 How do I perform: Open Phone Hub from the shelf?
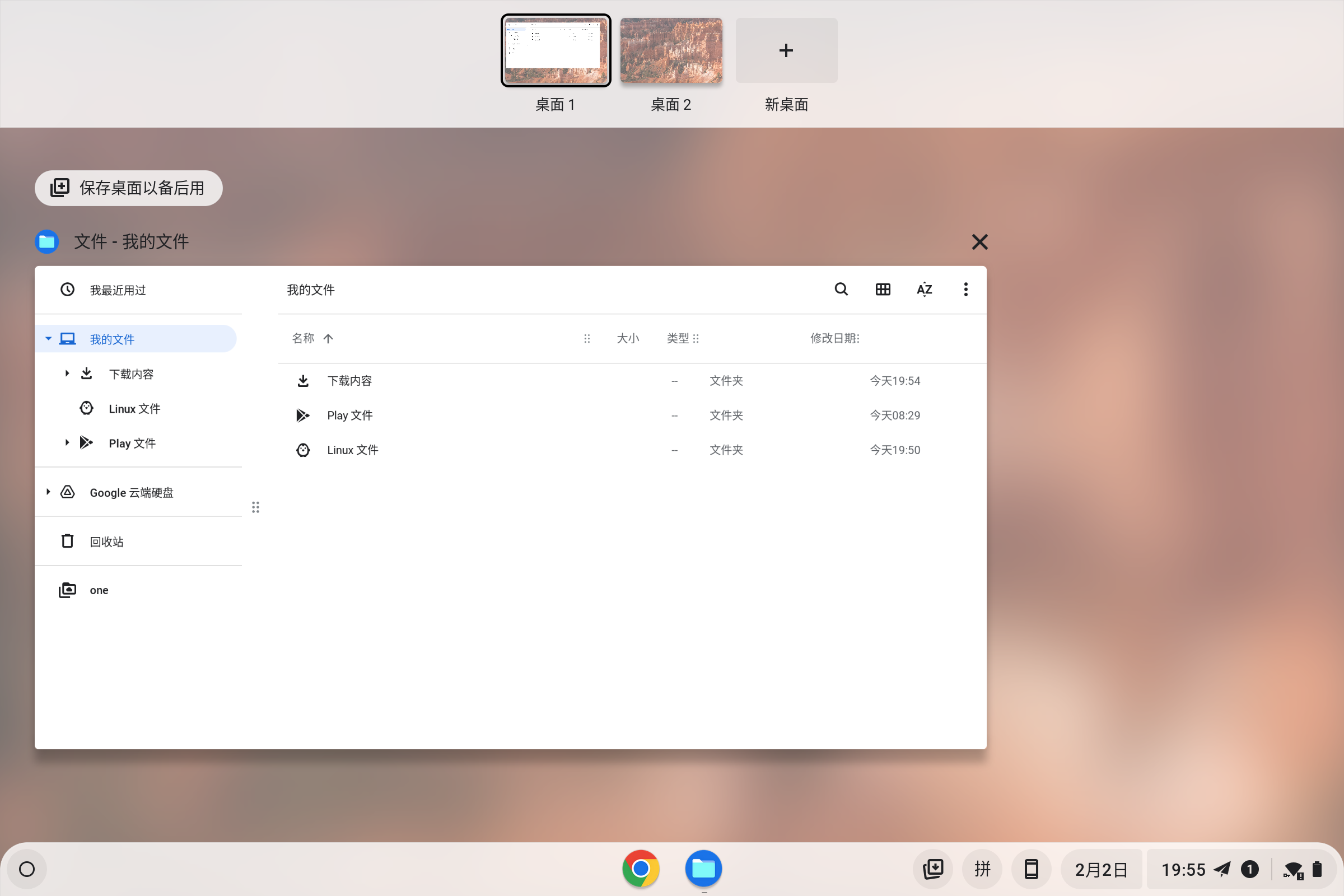coord(1030,869)
